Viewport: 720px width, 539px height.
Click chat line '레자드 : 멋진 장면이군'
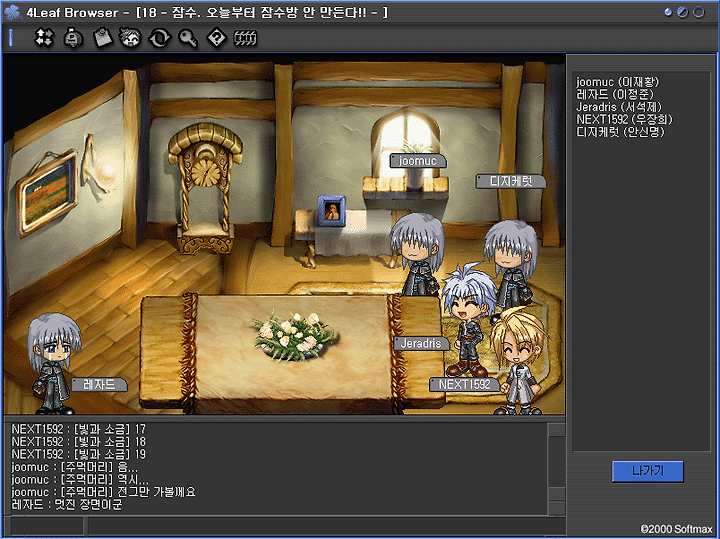coord(67,505)
